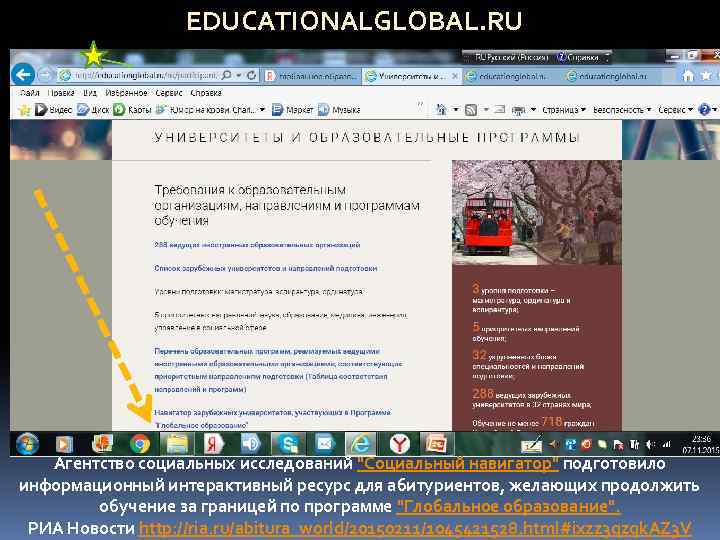
Task: Open the Файл menu
Action: (x=29, y=93)
